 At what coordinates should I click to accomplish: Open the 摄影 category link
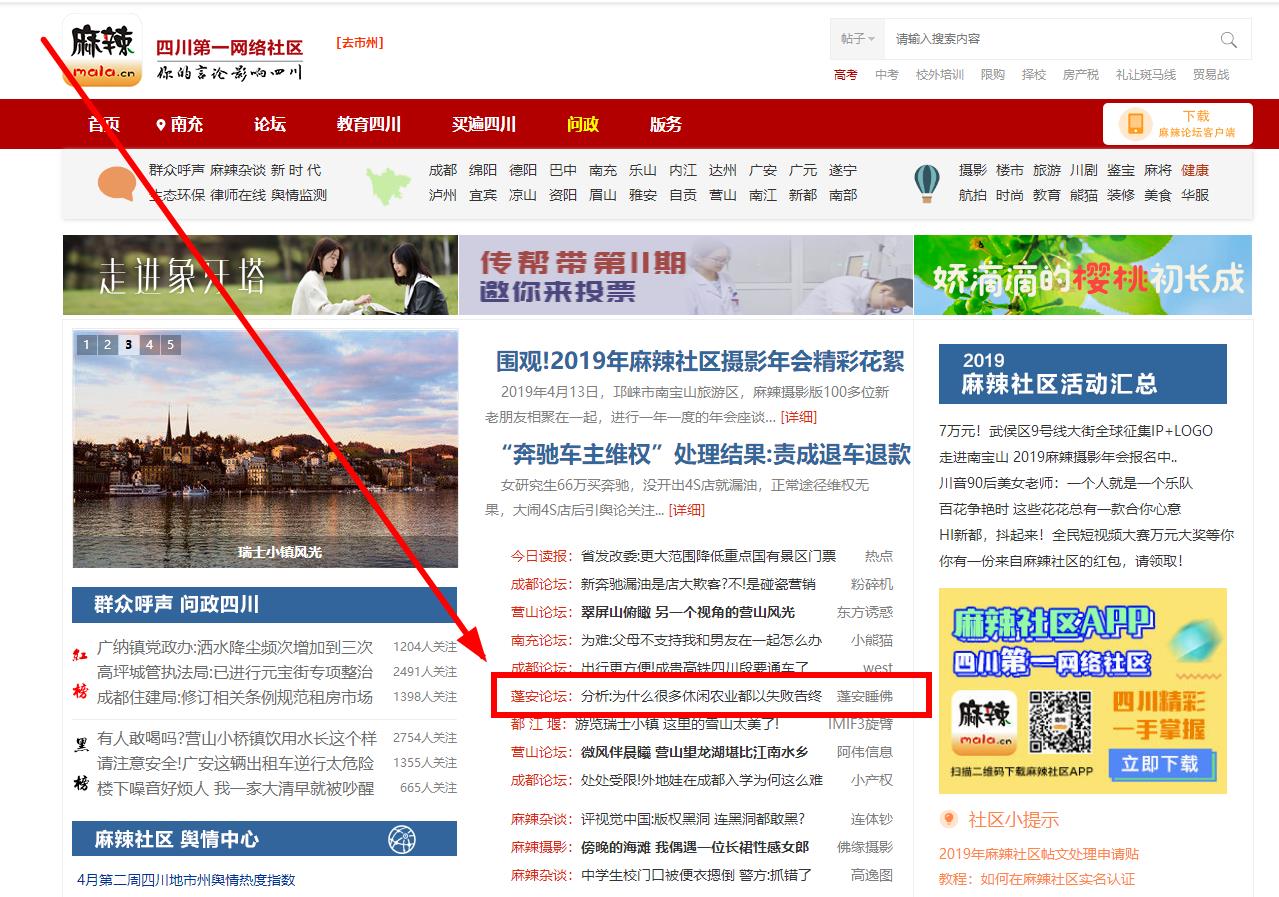tap(973, 170)
